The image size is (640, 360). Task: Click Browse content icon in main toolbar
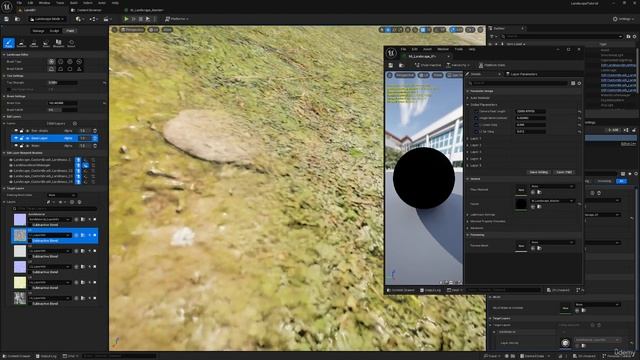click(17, 19)
